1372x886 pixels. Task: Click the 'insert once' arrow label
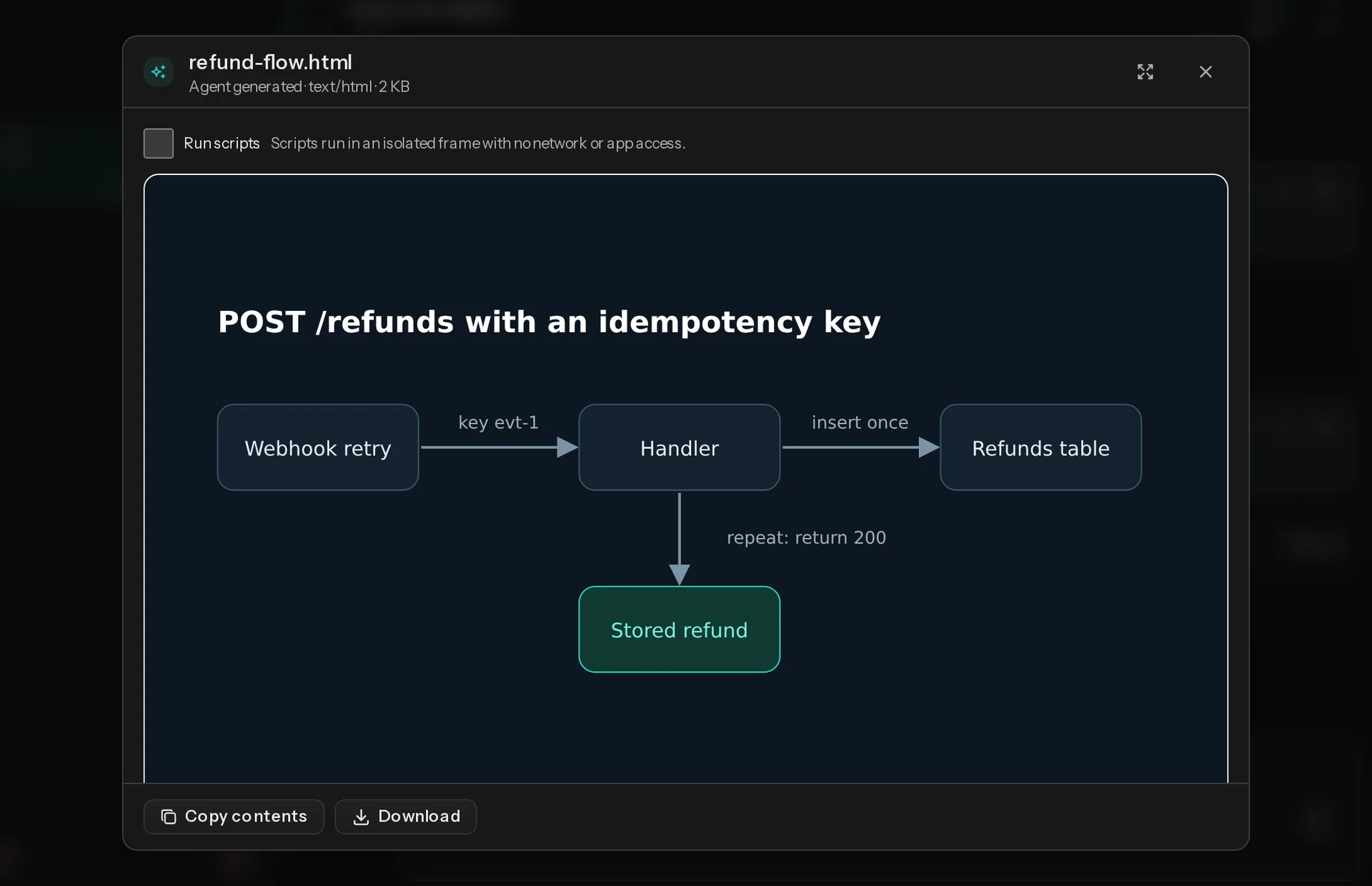pos(860,422)
